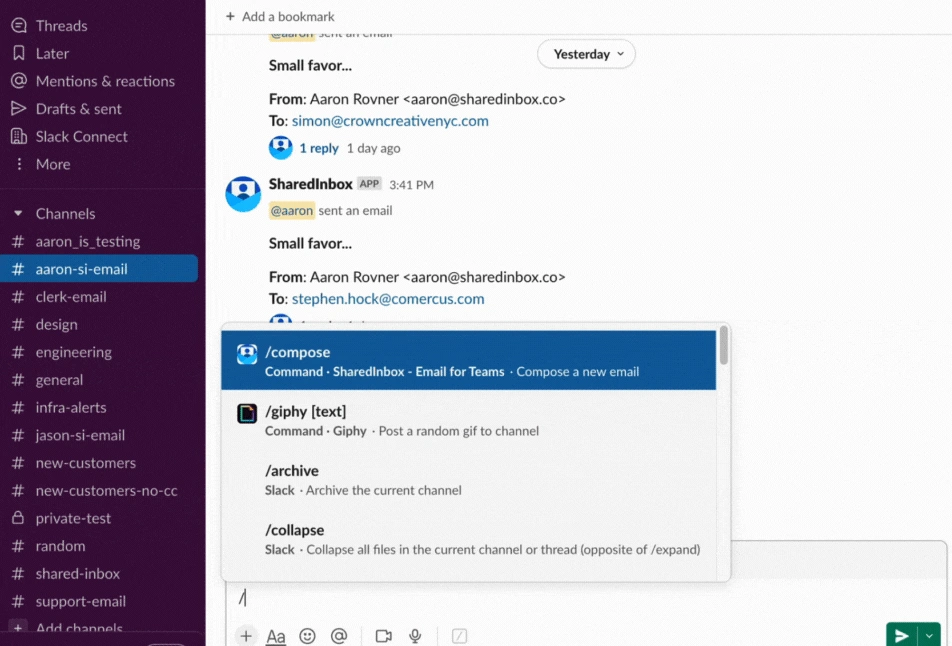This screenshot has width=952, height=646.
Task: Open the send options dropdown arrow
Action: pyautogui.click(x=930, y=635)
